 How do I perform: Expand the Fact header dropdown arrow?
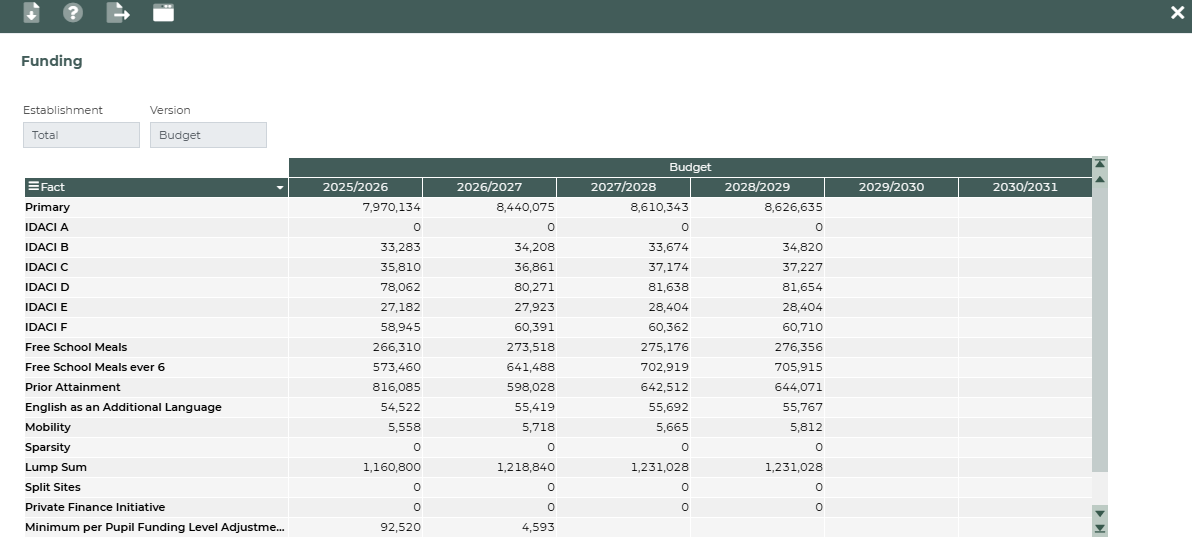coord(280,188)
